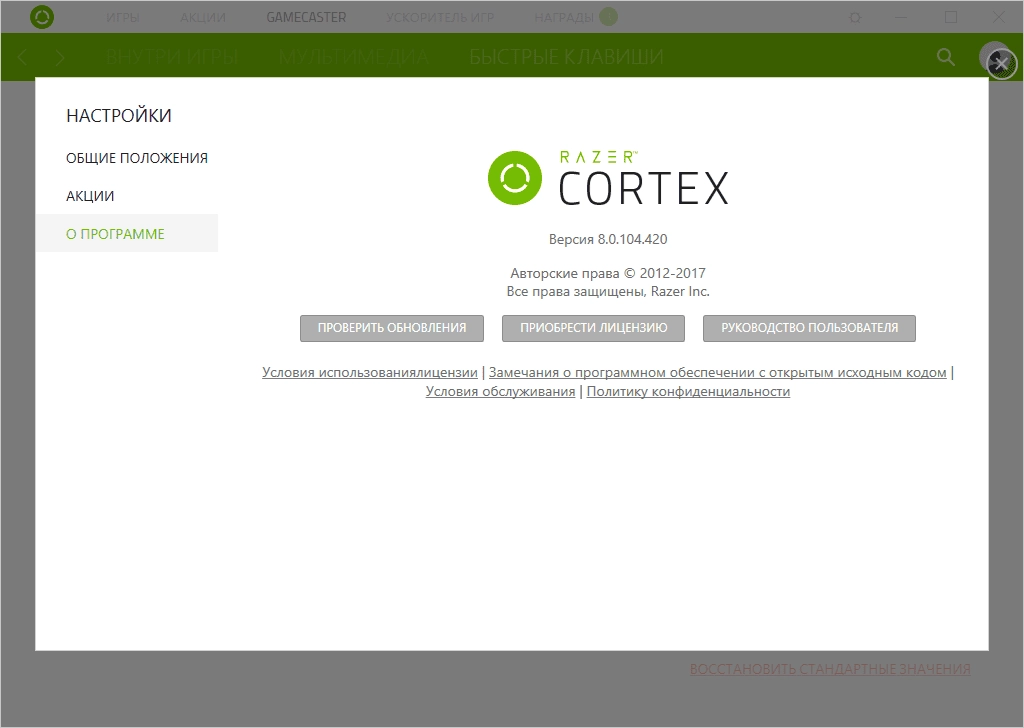Go back with the left arrow
Image resolution: width=1024 pixels, height=728 pixels.
22,57
